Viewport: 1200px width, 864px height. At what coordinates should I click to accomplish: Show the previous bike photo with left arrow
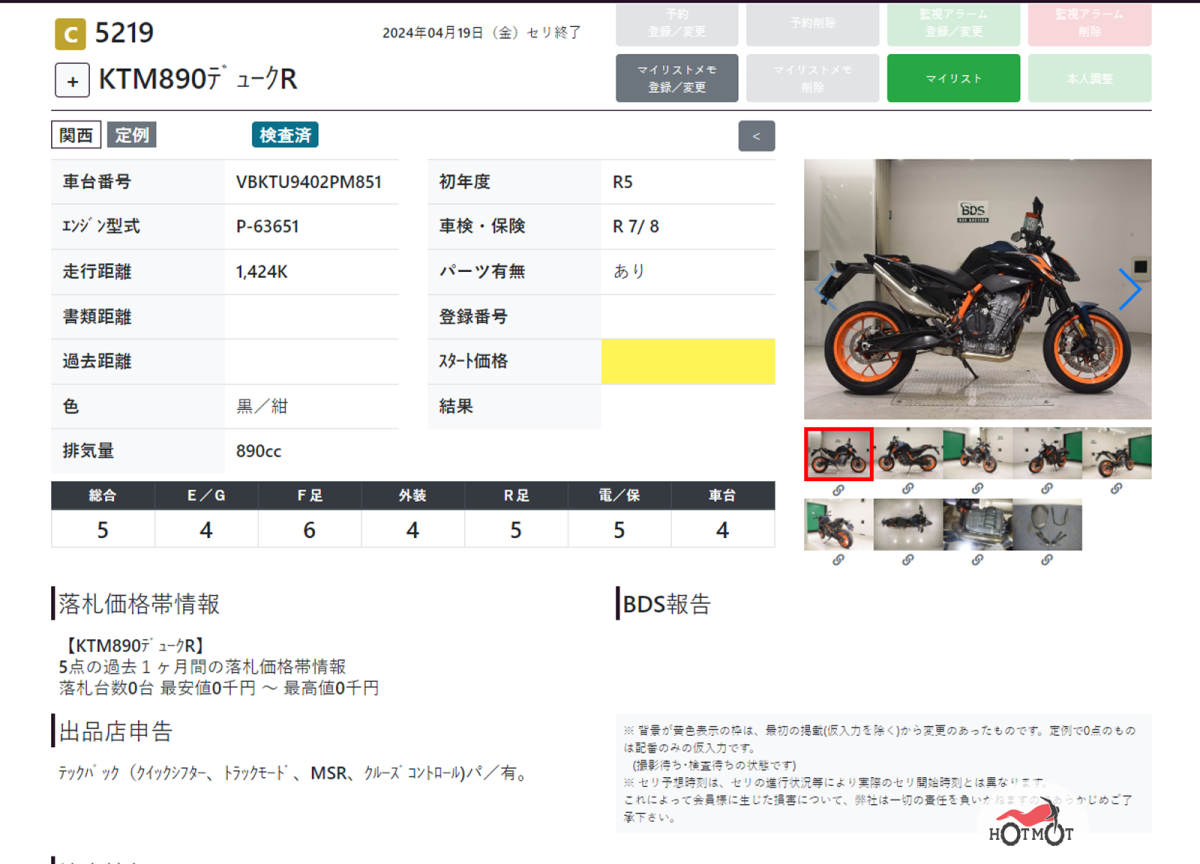826,289
